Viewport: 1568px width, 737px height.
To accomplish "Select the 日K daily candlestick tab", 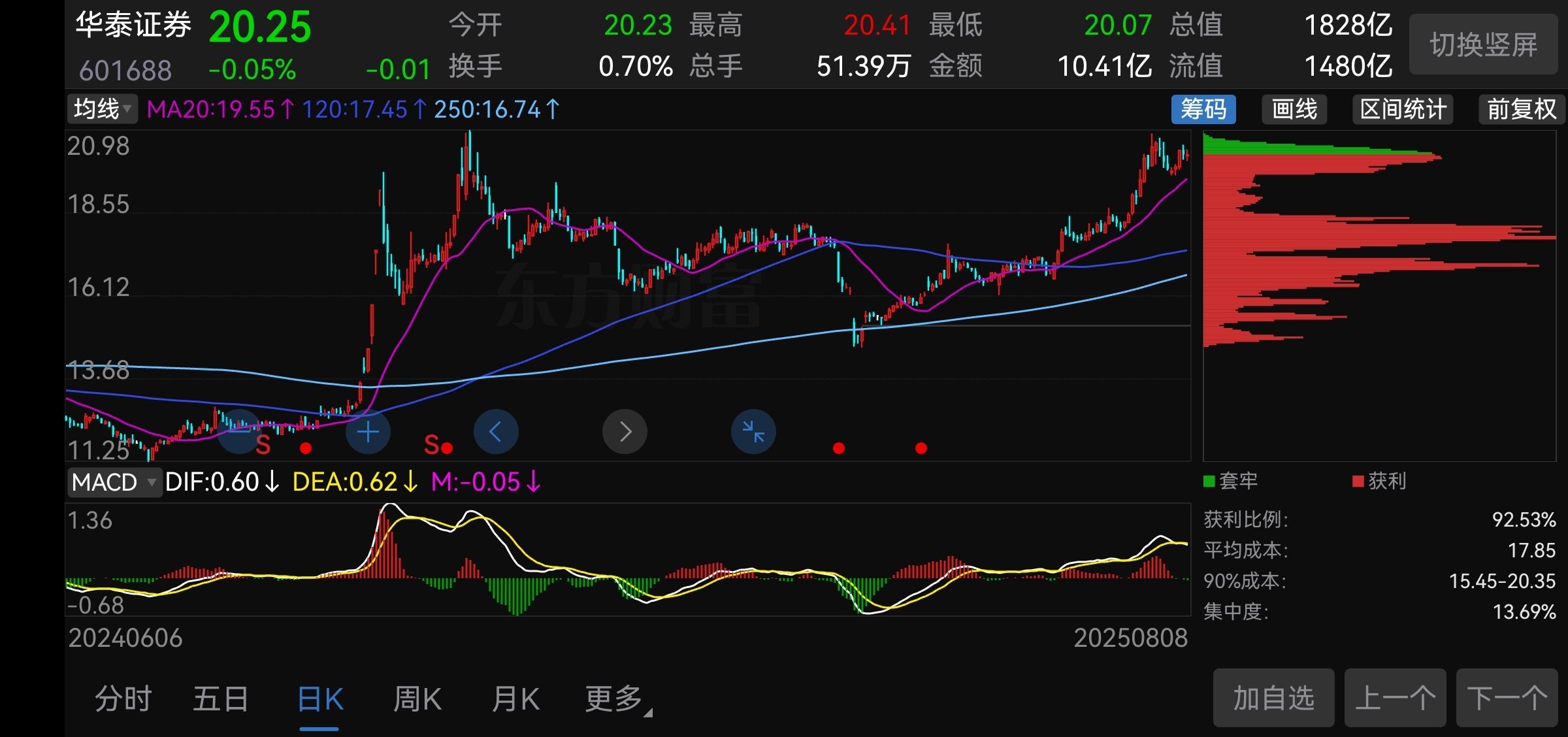I will pos(320,699).
